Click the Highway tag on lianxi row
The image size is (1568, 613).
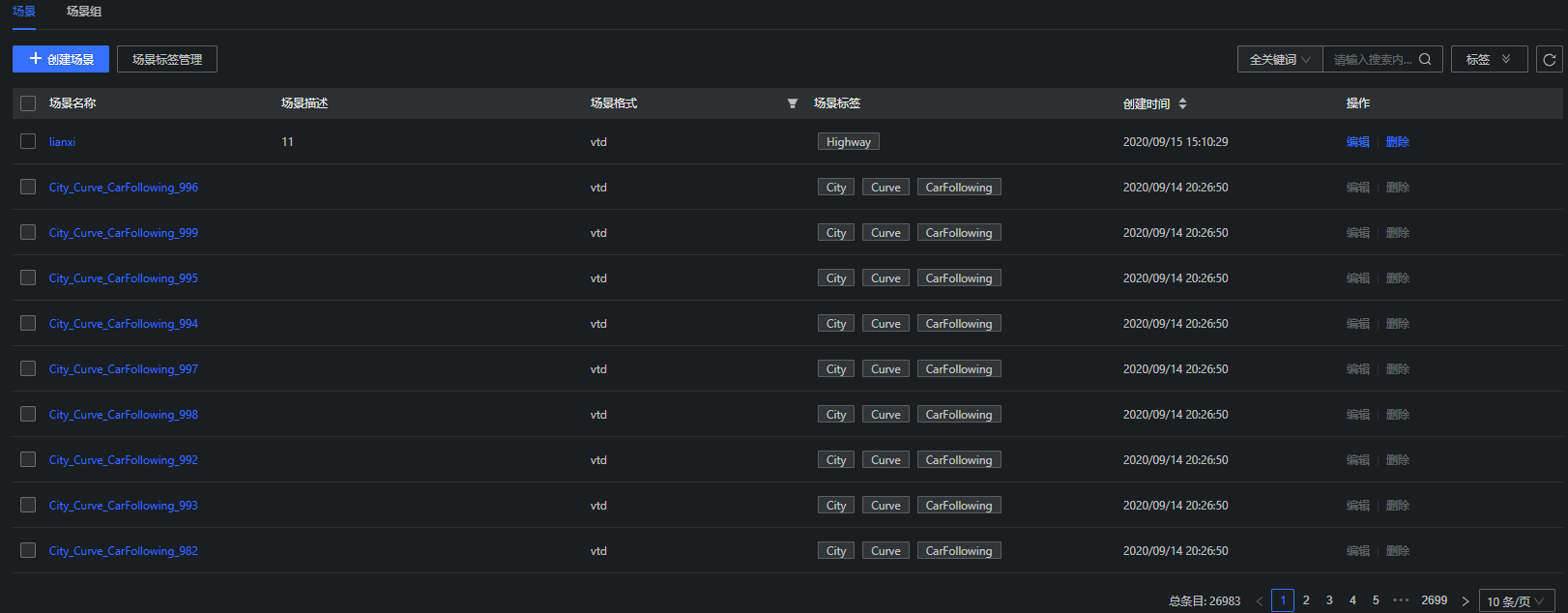[848, 141]
